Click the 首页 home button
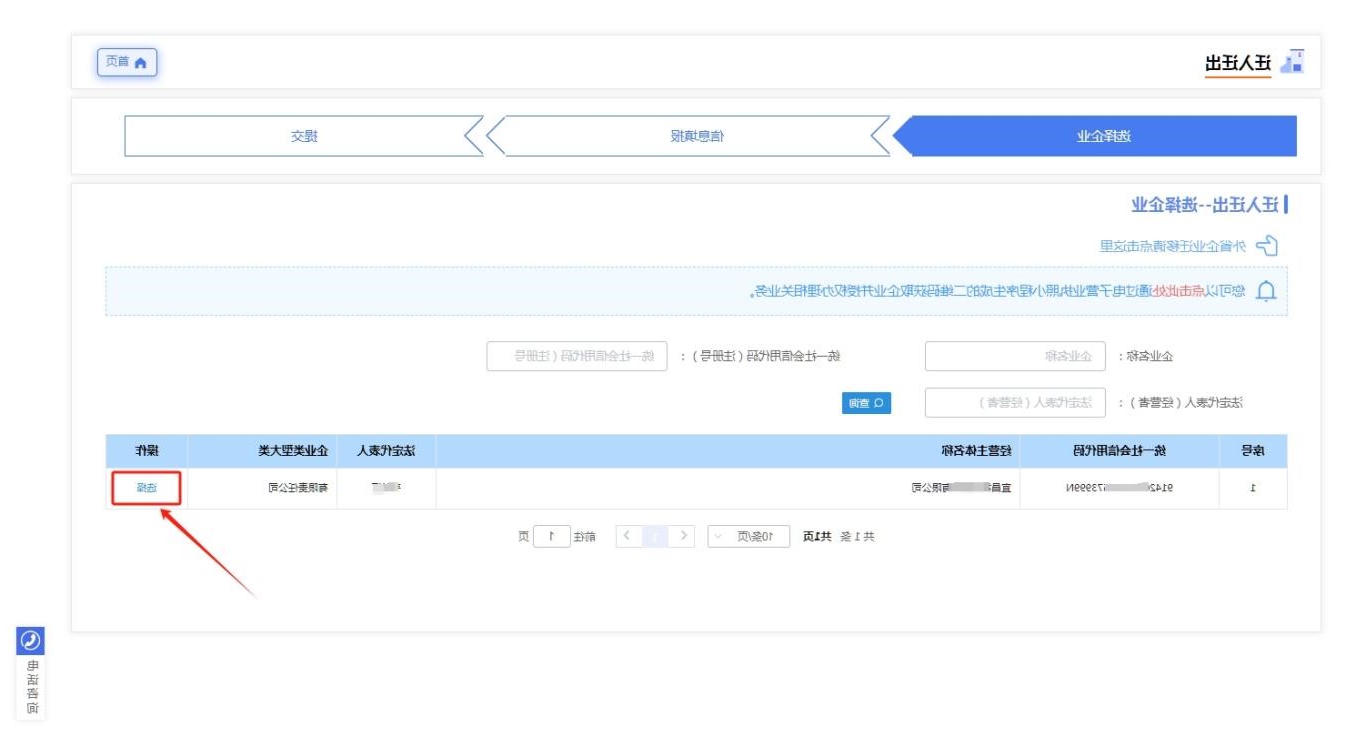 coord(127,62)
